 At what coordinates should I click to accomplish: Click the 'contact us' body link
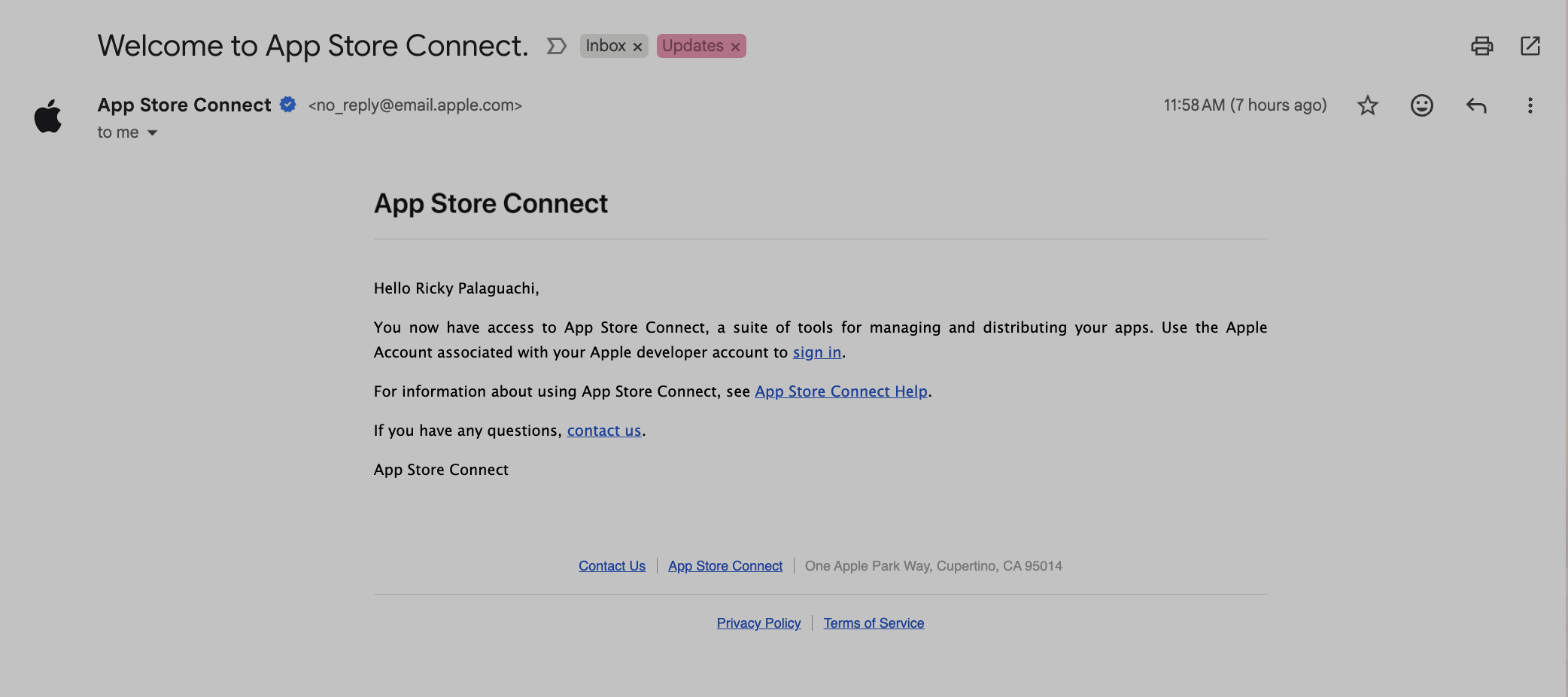pyautogui.click(x=603, y=431)
